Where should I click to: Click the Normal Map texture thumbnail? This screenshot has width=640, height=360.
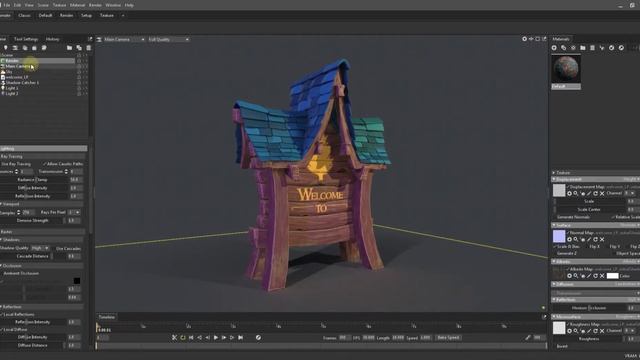559,236
